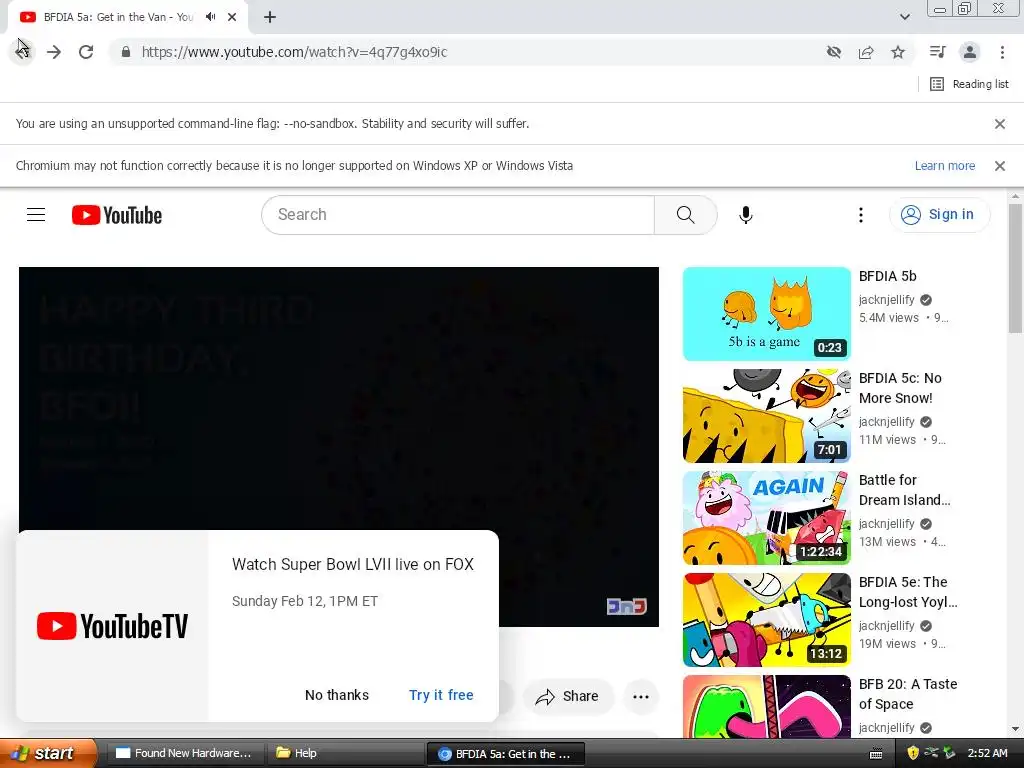Screen dimensions: 1024x768
Task: Open the Chromium three-dot menu
Action: click(1002, 52)
